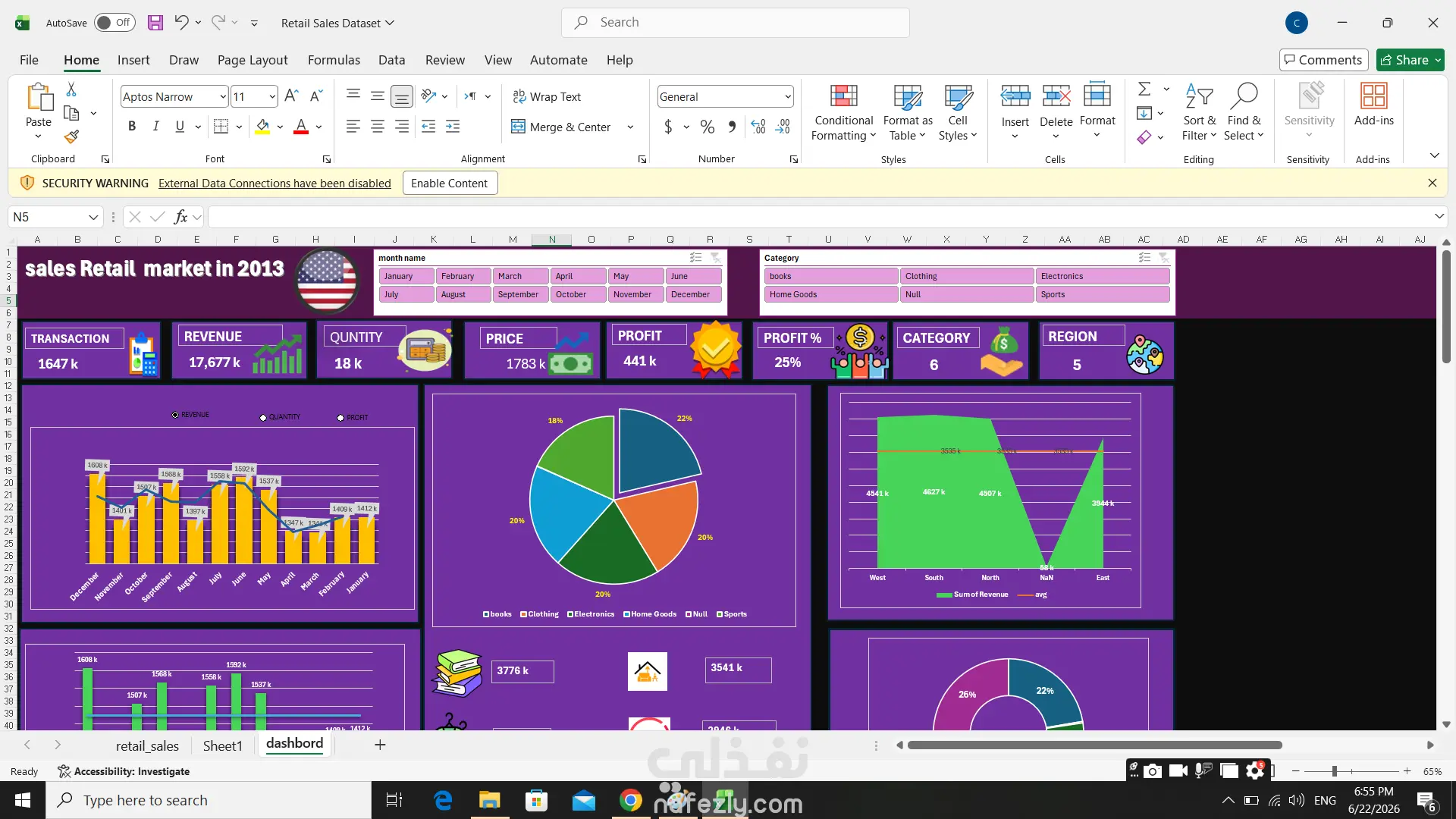Open Sort & Filter options
The image size is (1456, 819).
(1199, 112)
